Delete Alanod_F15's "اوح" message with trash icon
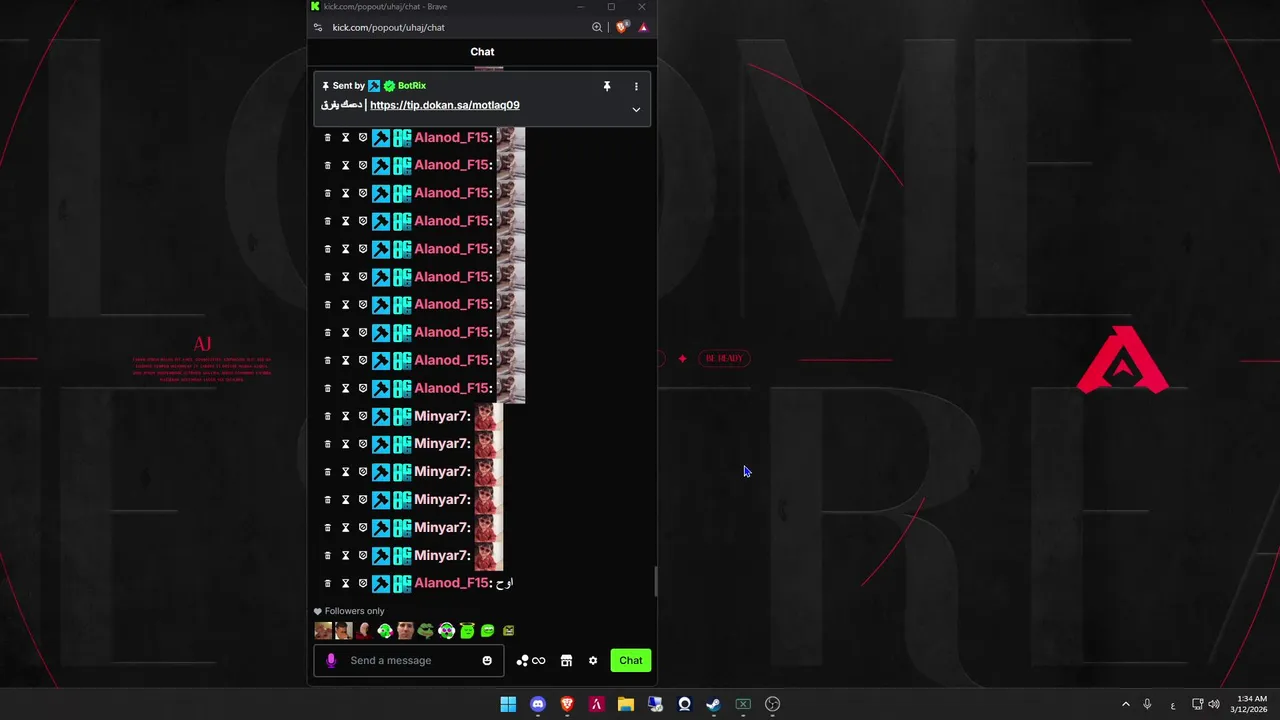 [328, 583]
